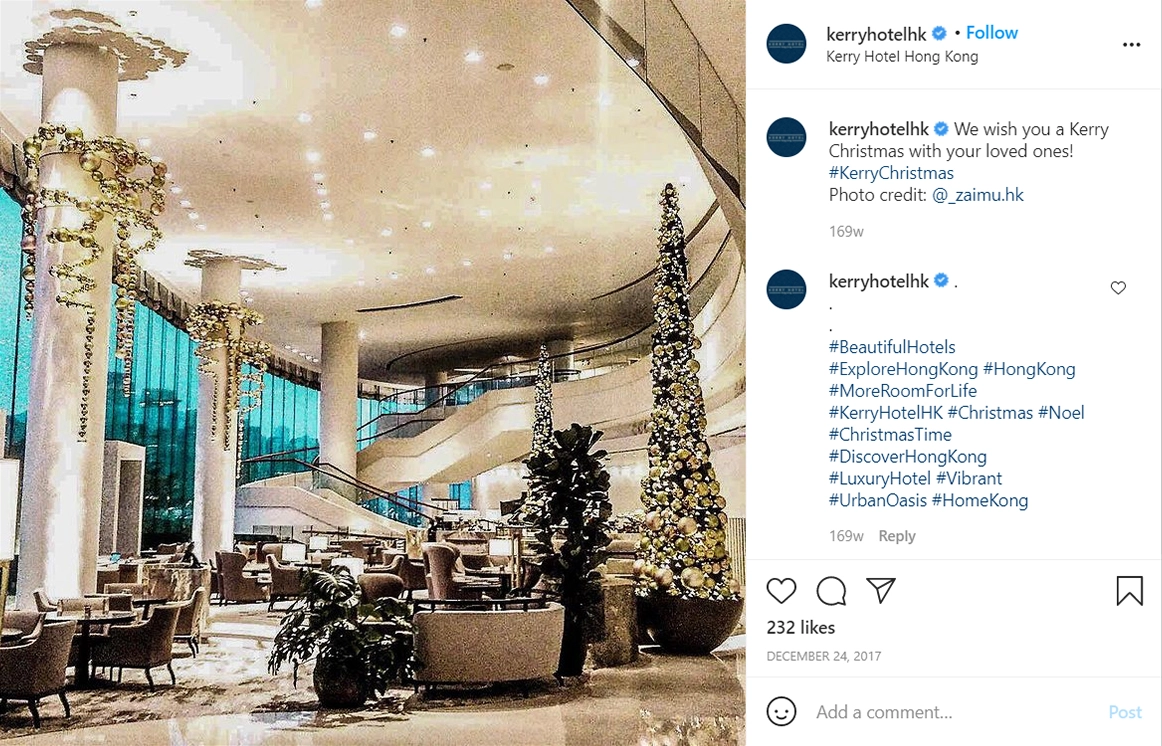Viewport: 1162px width, 746px height.
Task: Open the #BeautifulHotels hashtag
Action: [x=892, y=347]
